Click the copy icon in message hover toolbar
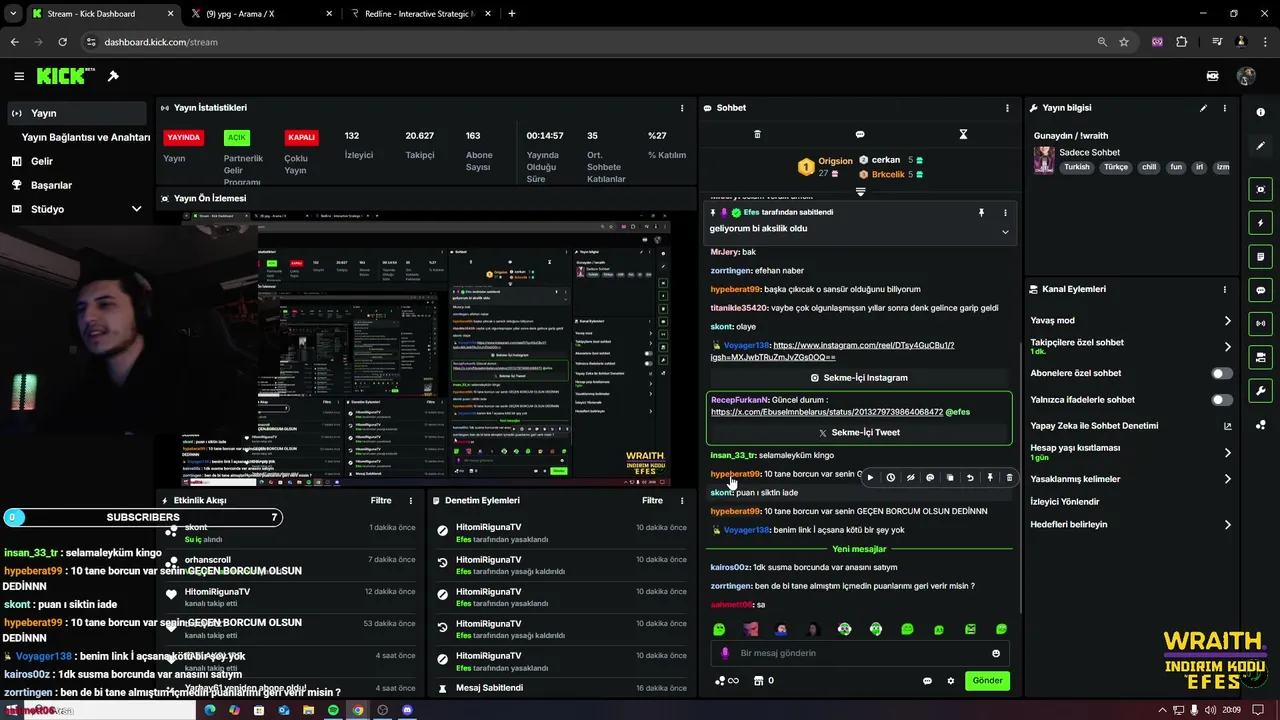The height and width of the screenshot is (720, 1280). click(950, 478)
